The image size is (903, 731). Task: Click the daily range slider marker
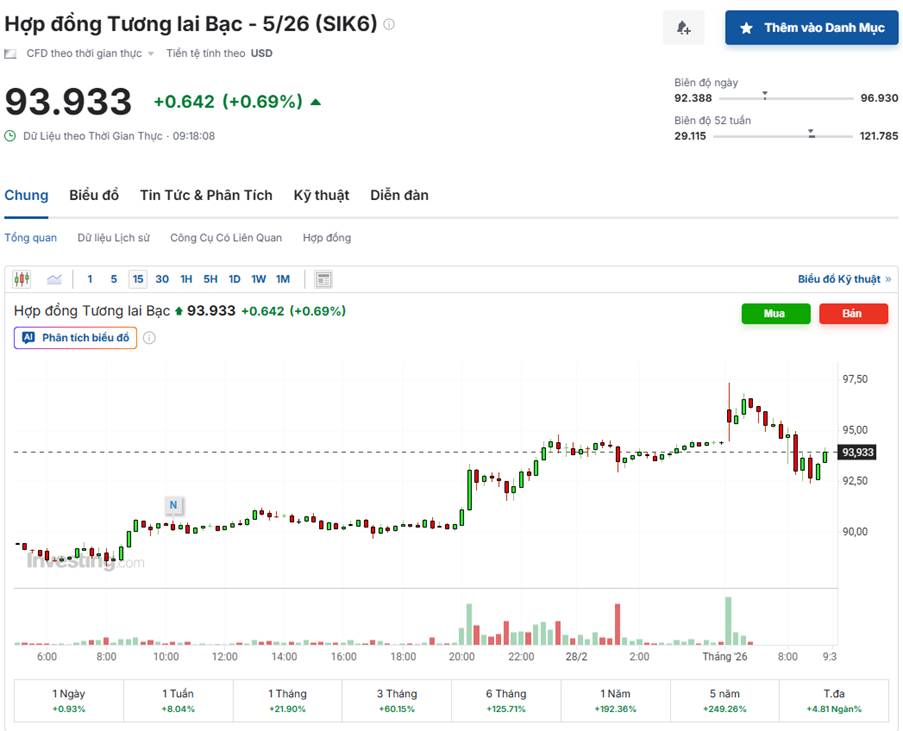point(765,95)
